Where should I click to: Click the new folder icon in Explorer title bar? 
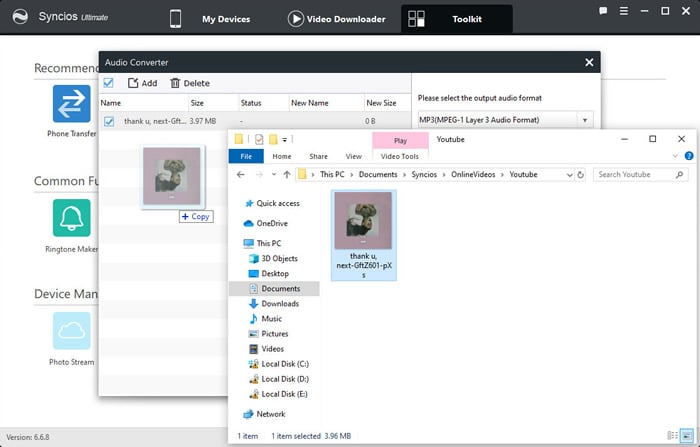pyautogui.click(x=273, y=139)
